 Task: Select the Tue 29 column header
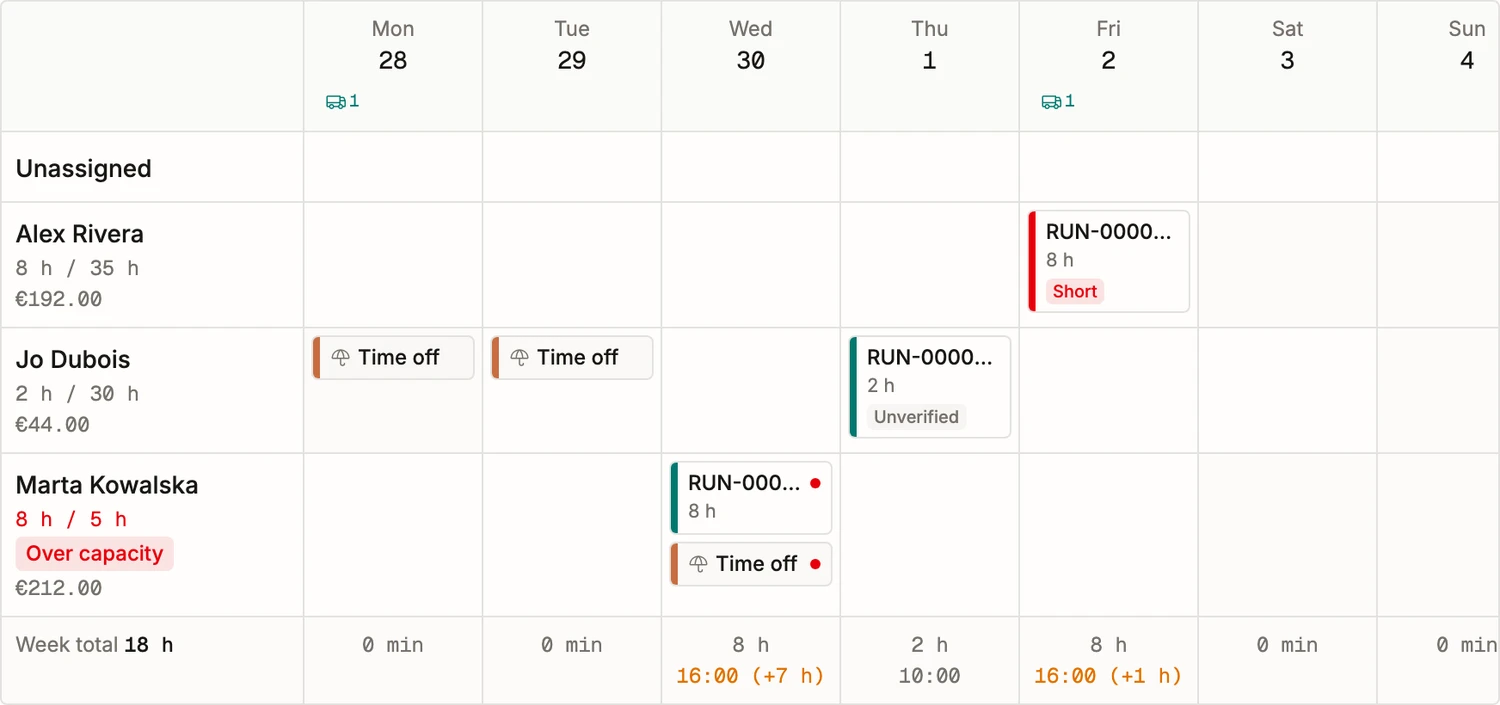(x=572, y=66)
